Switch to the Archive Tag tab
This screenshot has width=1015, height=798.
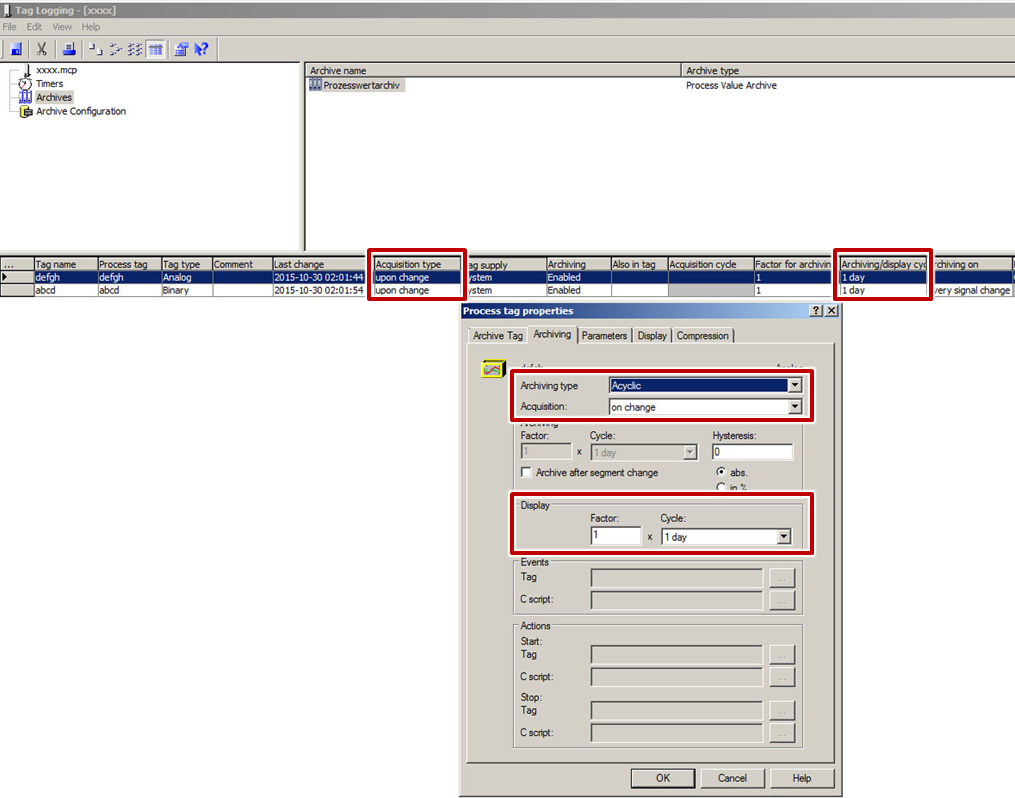[x=497, y=335]
